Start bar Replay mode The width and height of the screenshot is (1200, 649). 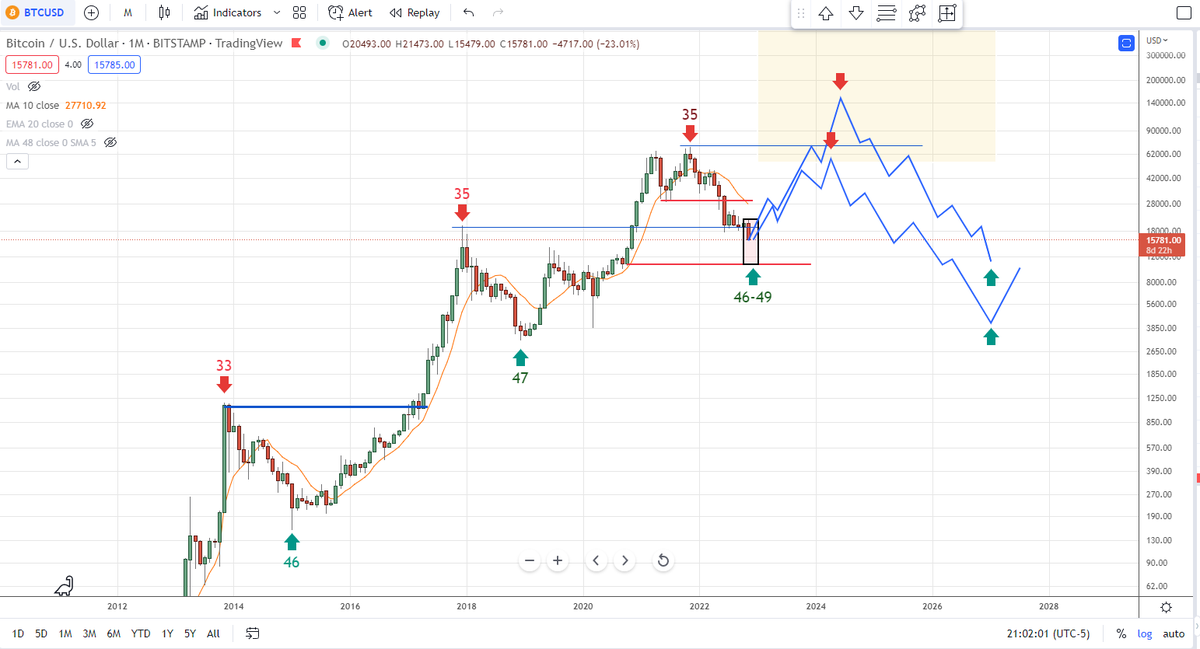(x=414, y=13)
